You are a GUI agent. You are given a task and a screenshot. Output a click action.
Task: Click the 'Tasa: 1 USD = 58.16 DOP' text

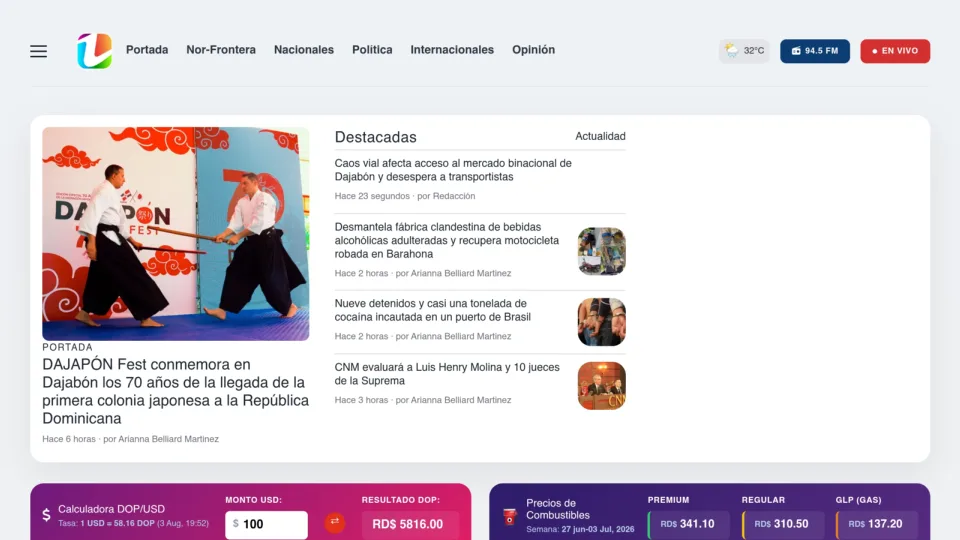(x=133, y=523)
